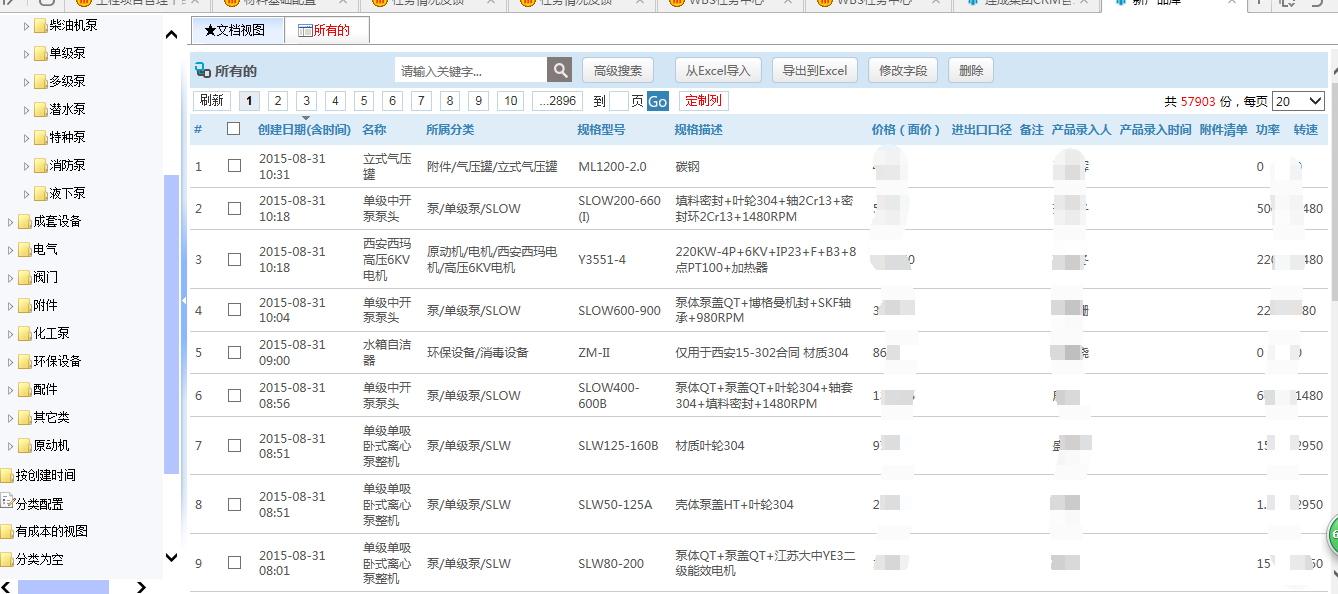Click the 消防泵 folder icon
This screenshot has width=1338, height=594.
click(x=40, y=165)
